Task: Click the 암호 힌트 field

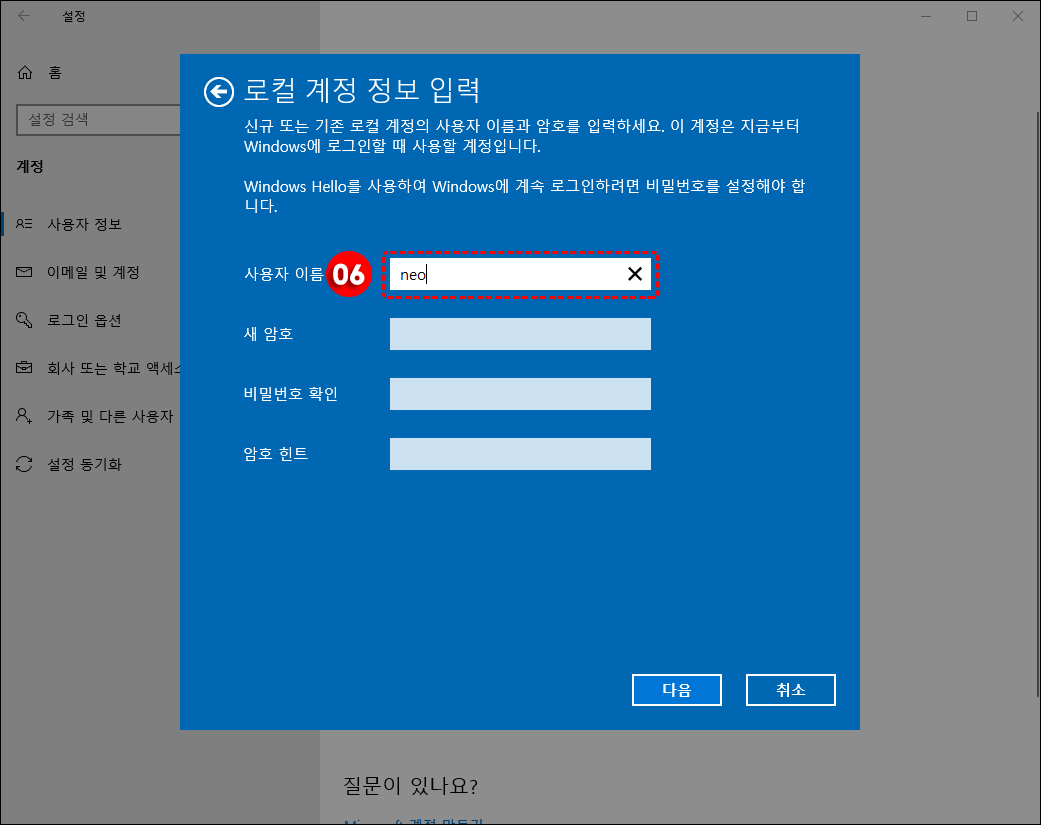Action: [520, 454]
